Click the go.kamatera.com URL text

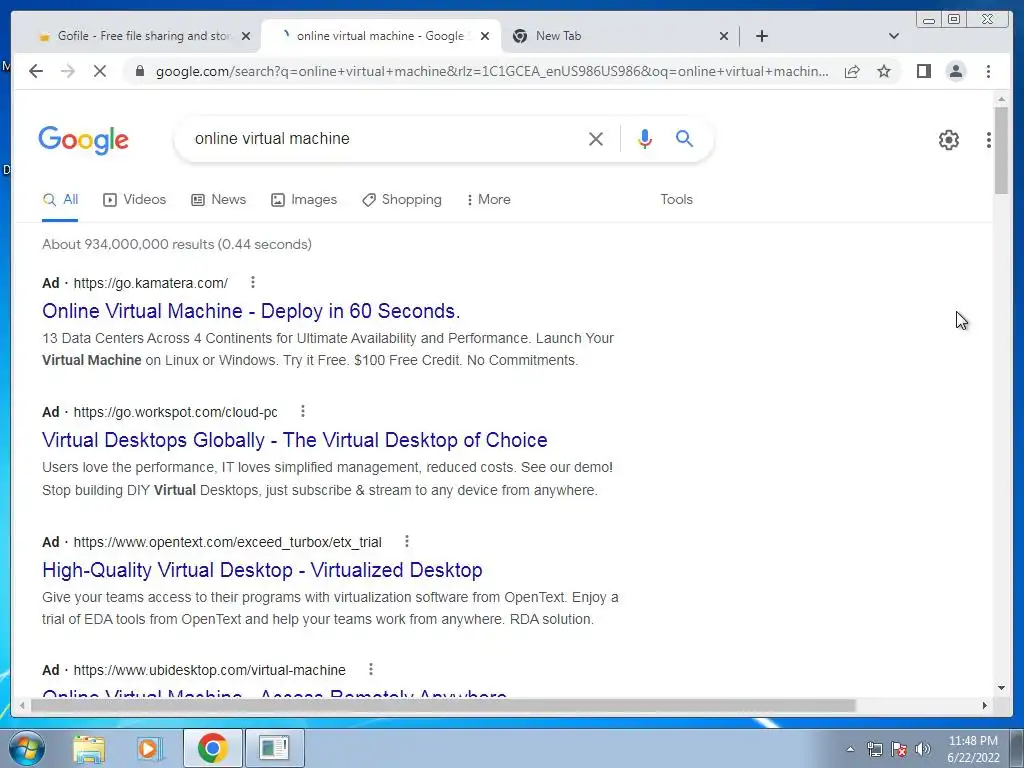tap(150, 283)
